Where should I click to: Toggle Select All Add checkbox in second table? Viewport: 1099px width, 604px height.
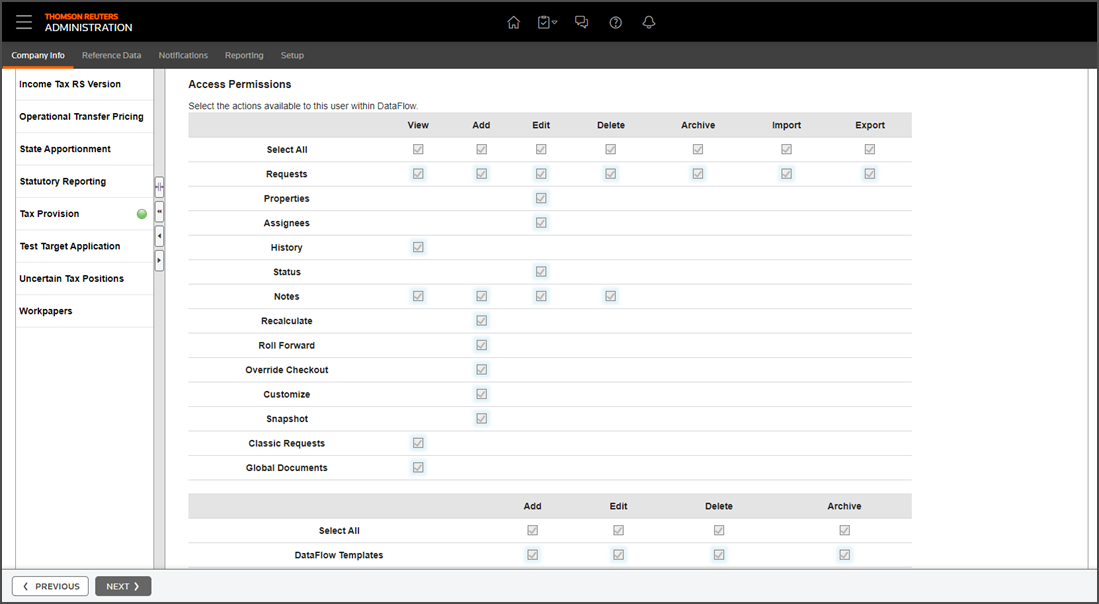pos(533,530)
